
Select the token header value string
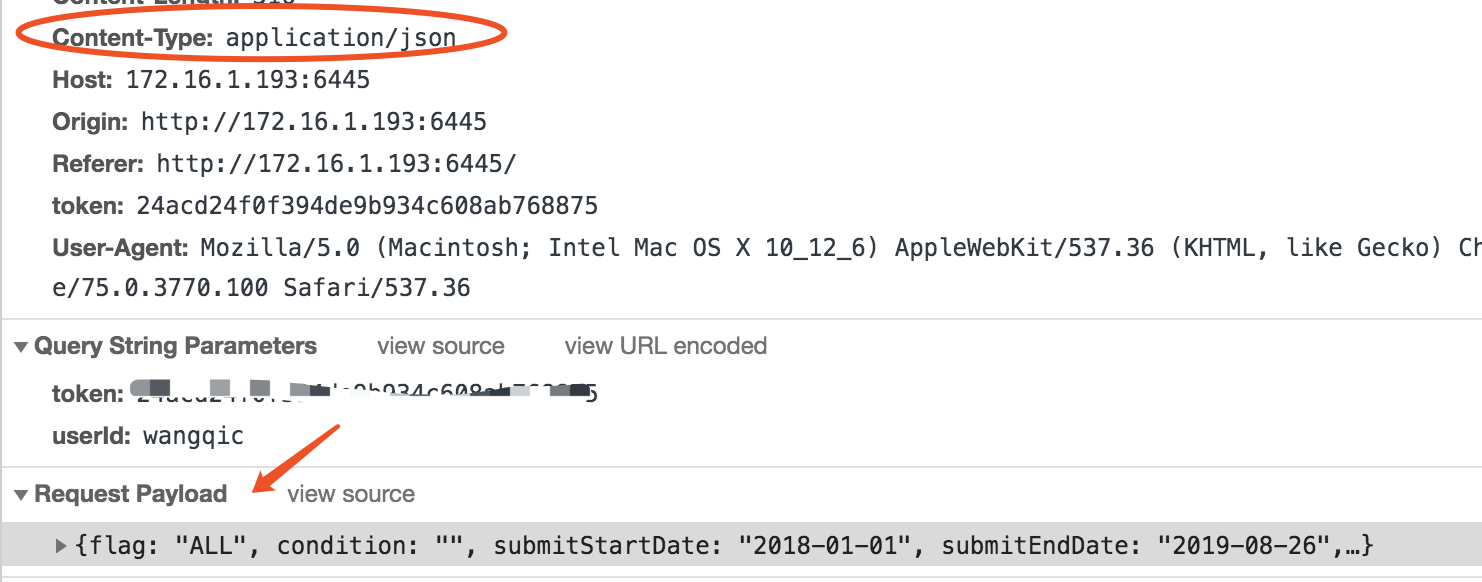(367, 206)
